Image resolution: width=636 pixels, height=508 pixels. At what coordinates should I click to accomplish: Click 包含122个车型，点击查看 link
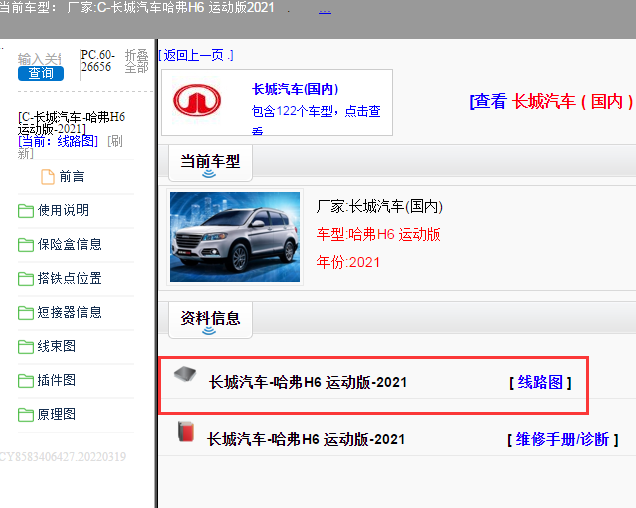click(316, 118)
